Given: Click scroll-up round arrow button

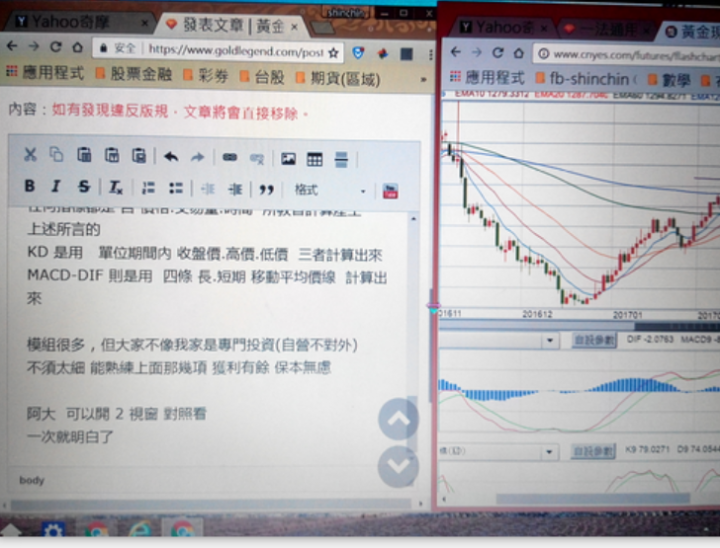Looking at the screenshot, I should click(398, 418).
